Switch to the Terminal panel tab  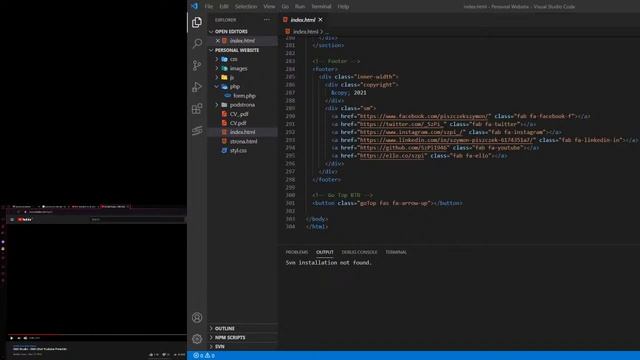pyautogui.click(x=396, y=252)
